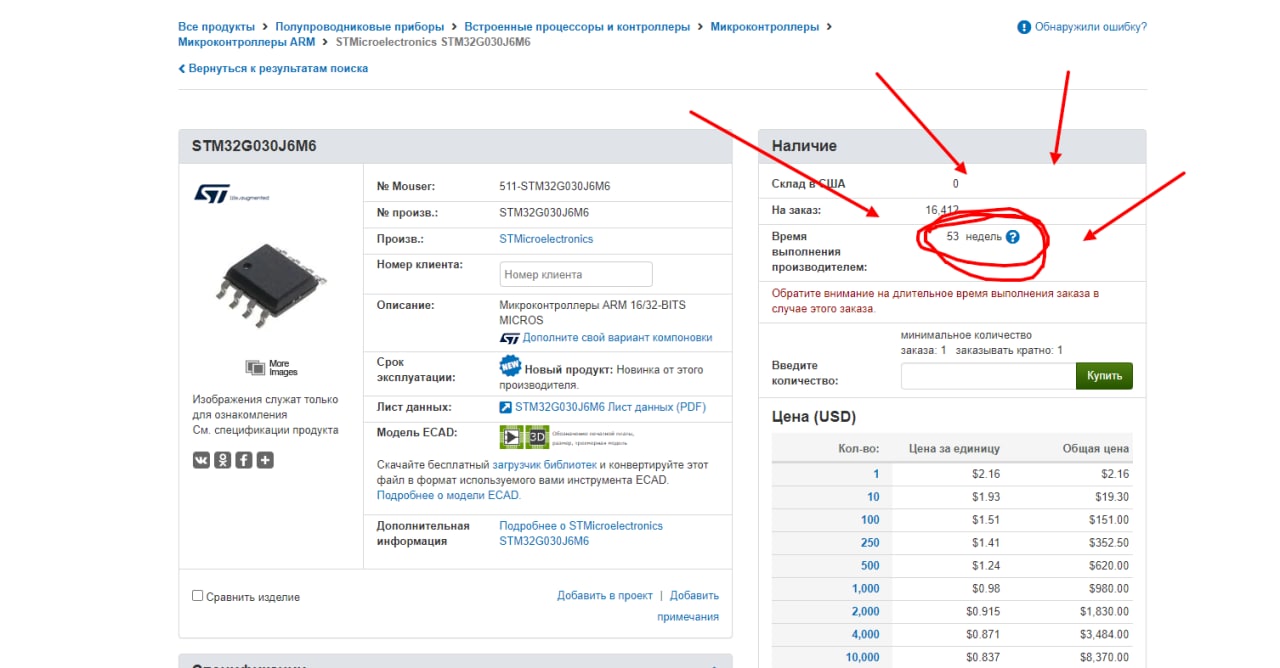Click the "STM32G030J6M6" panel heading
The height and width of the screenshot is (668, 1280).
pyautogui.click(x=254, y=146)
